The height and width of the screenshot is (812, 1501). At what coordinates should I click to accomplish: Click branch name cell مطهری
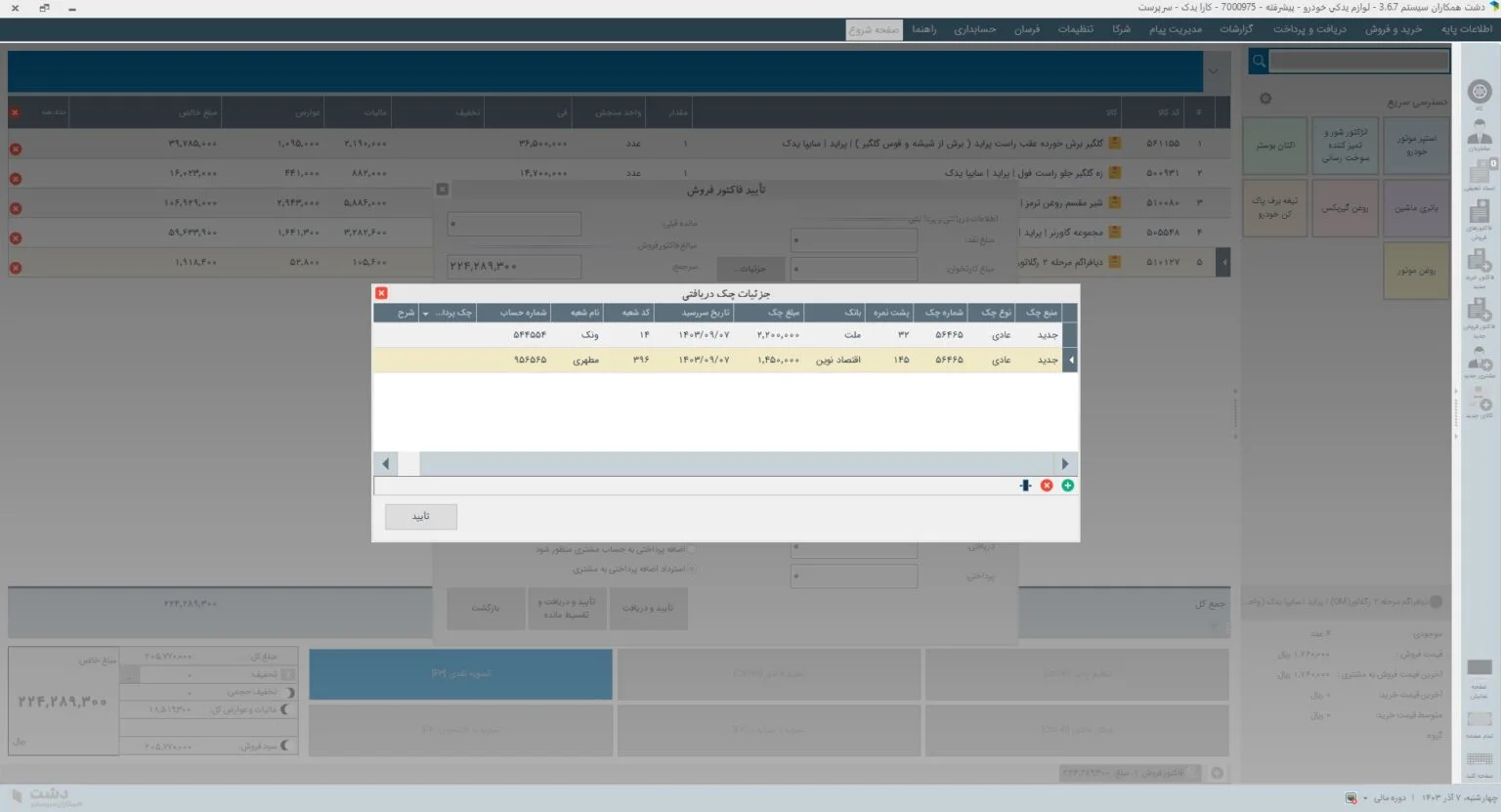585,361
